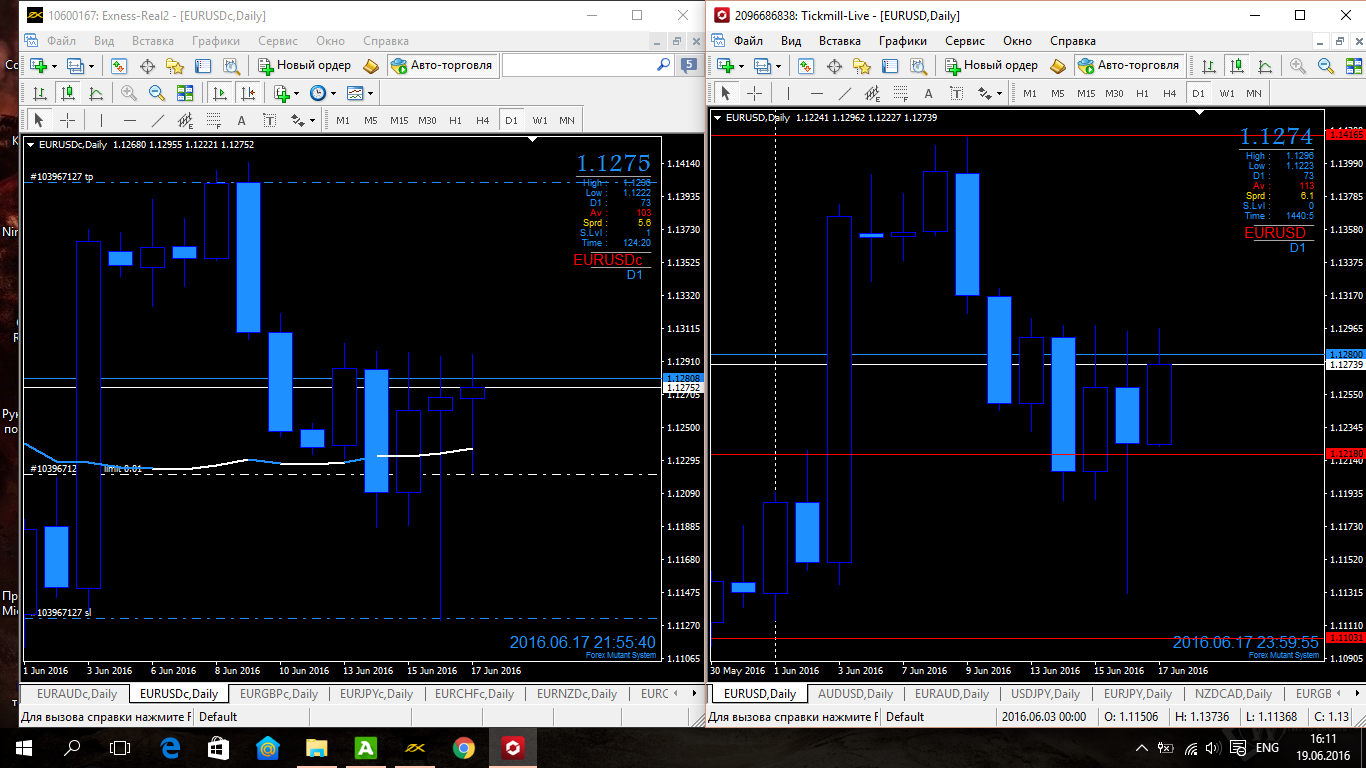
Task: Select horizontal line tool in Exness window
Action: (x=129, y=120)
